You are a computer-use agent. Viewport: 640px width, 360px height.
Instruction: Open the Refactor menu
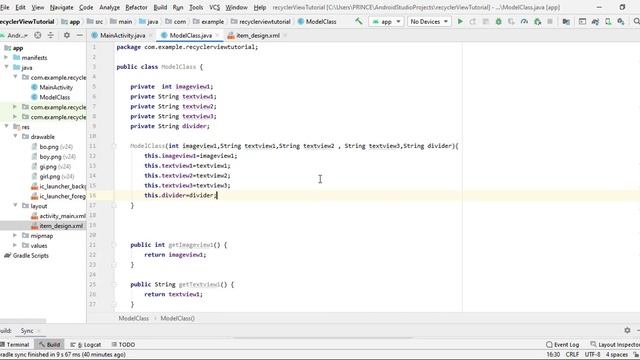136,7
